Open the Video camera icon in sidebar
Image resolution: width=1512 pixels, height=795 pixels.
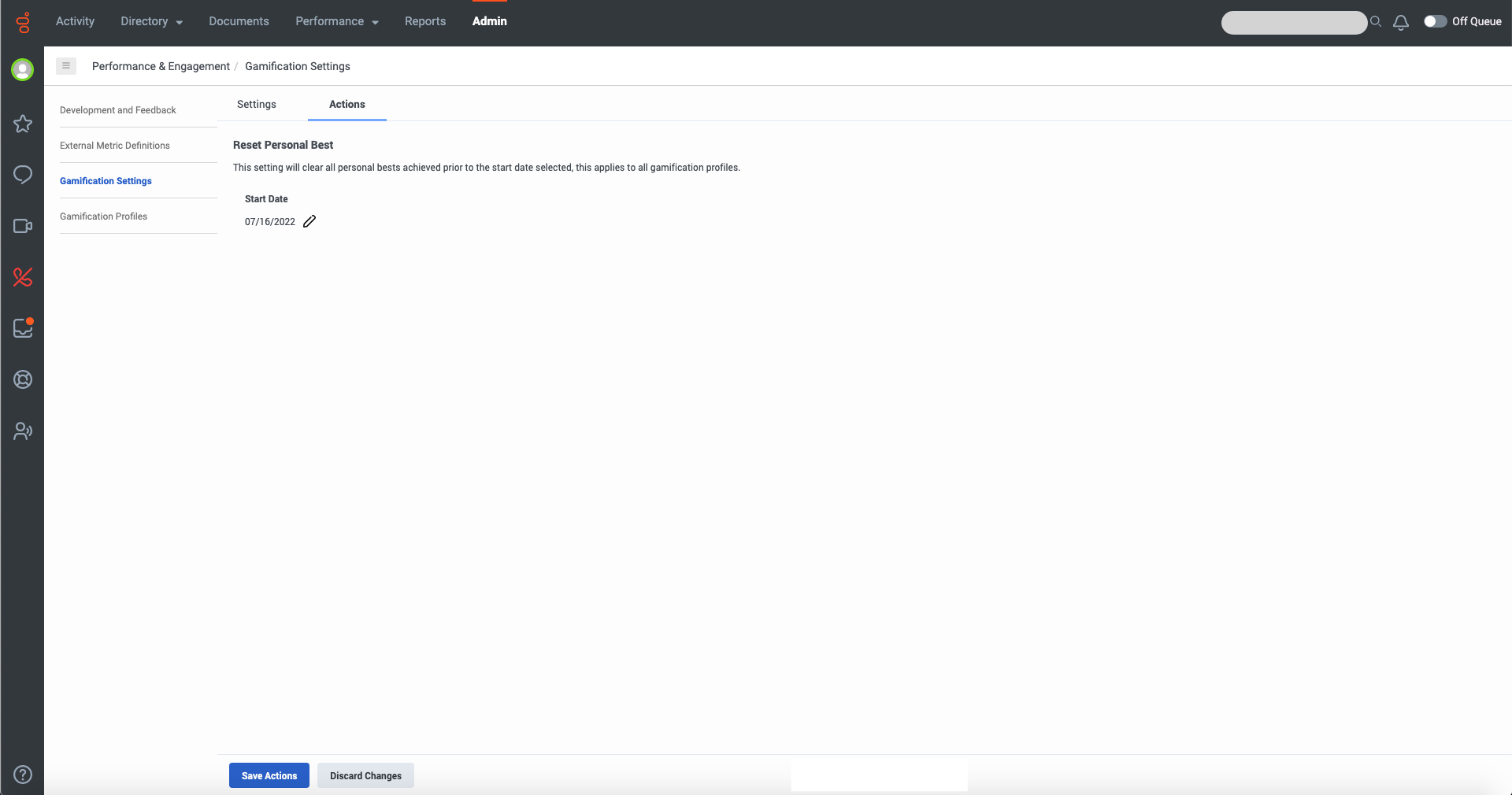click(x=23, y=226)
